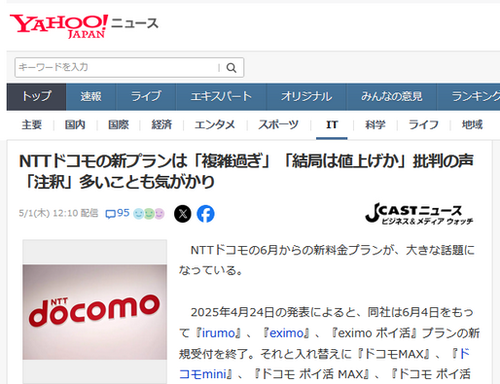Screen dimensions: 500x384
Task: Click the text 2025年4月24日の発表によると
Action: [273, 312]
